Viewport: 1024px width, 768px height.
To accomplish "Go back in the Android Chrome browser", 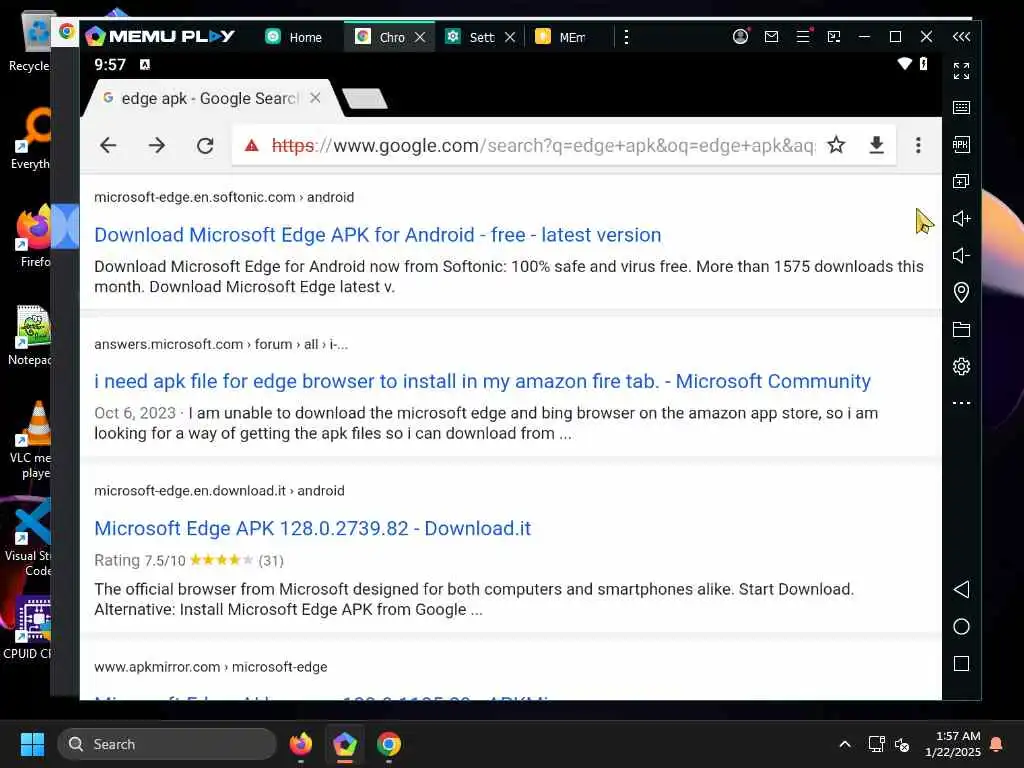I will (108, 145).
